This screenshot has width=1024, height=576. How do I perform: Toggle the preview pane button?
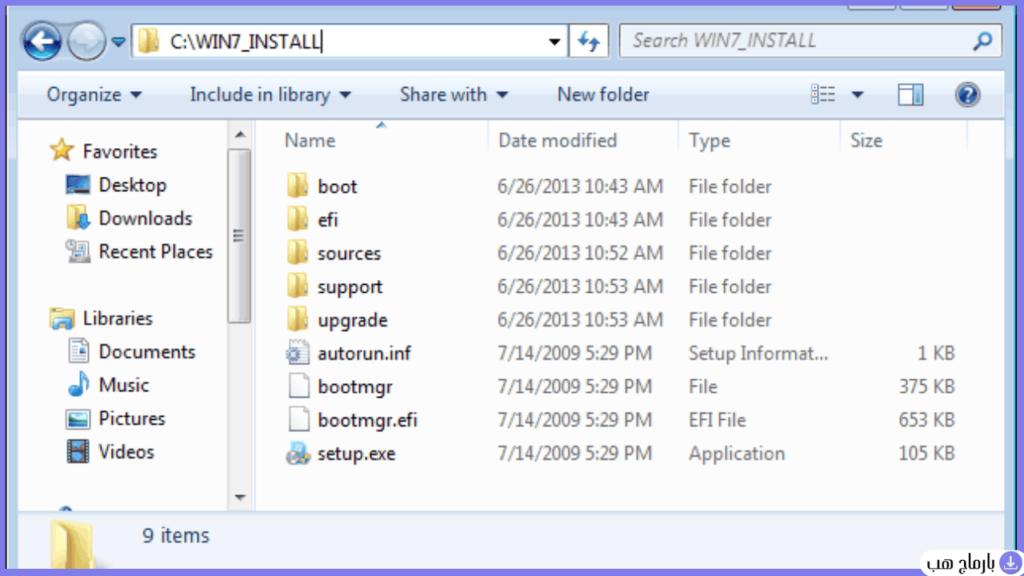tap(910, 95)
